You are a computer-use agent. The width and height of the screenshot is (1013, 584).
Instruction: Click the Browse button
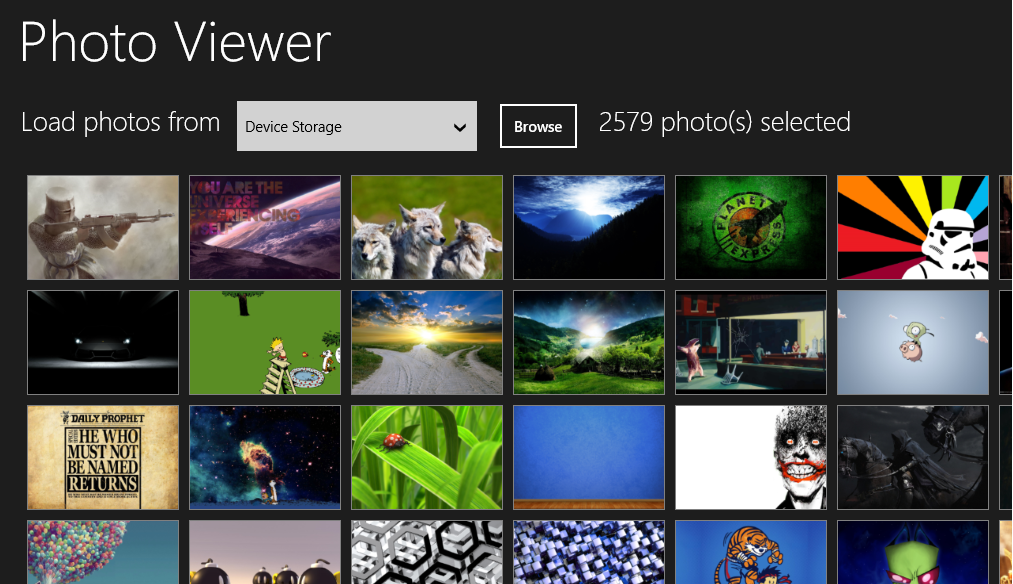[x=538, y=126]
